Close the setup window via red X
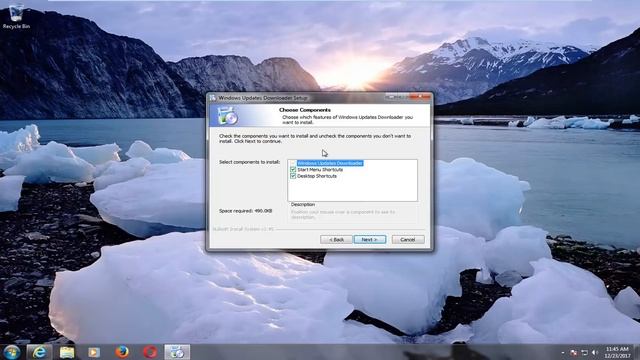Image resolution: width=640 pixels, height=360 pixels. coord(420,97)
